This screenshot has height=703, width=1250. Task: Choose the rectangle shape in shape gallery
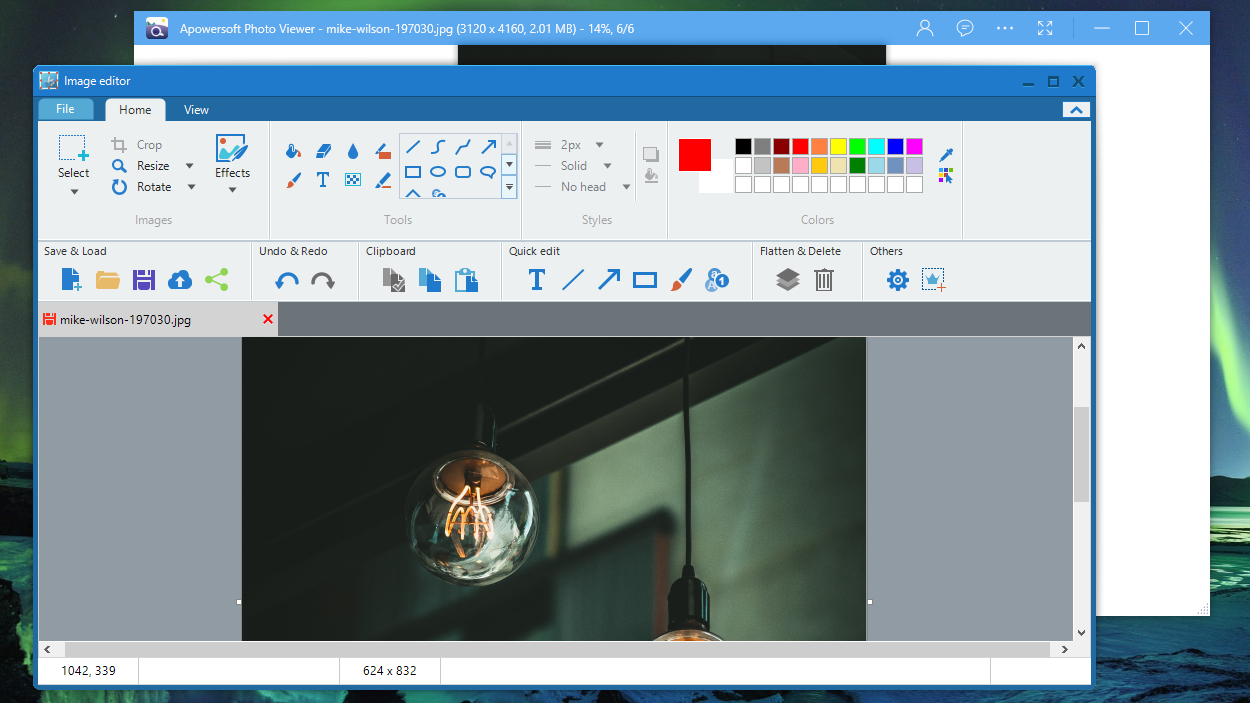[412, 172]
